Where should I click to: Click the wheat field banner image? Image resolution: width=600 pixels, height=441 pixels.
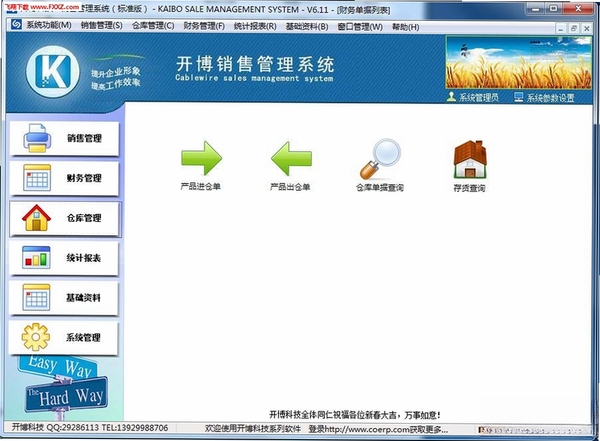coord(518,63)
